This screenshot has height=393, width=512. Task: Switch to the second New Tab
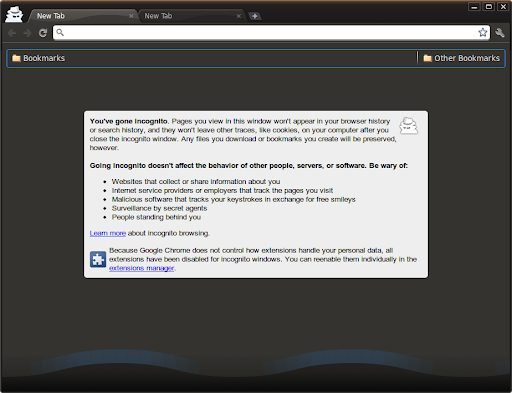[191, 16]
